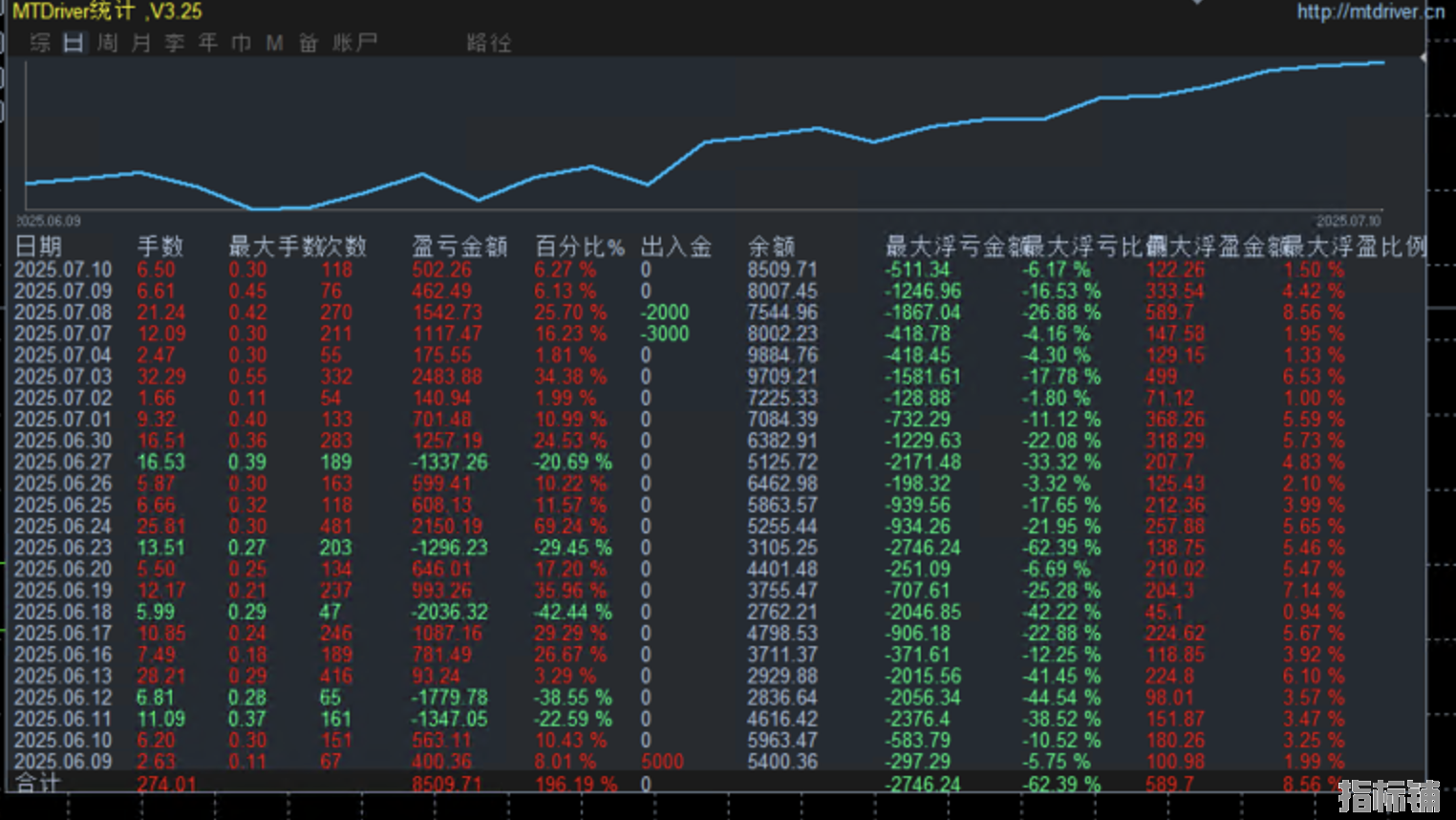Click the -62.39 % cell in the 2025.06.23 row
This screenshot has height=820, width=1456.
(x=1062, y=548)
